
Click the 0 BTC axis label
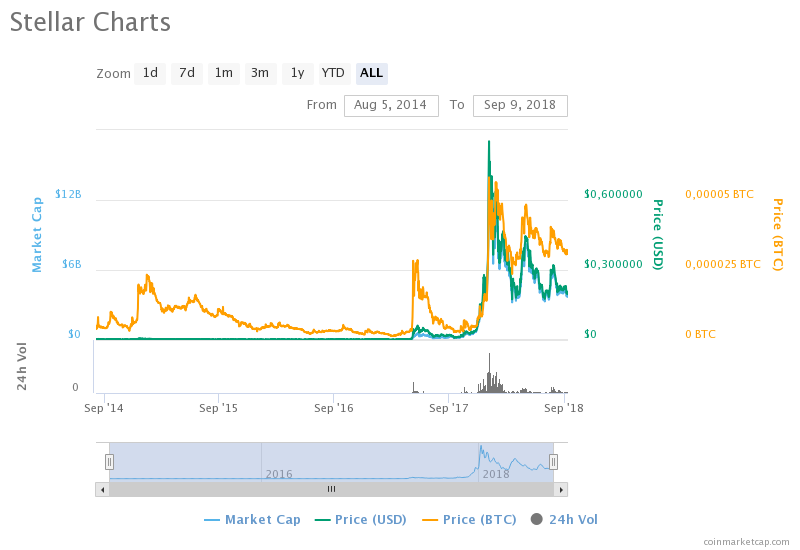click(x=701, y=334)
